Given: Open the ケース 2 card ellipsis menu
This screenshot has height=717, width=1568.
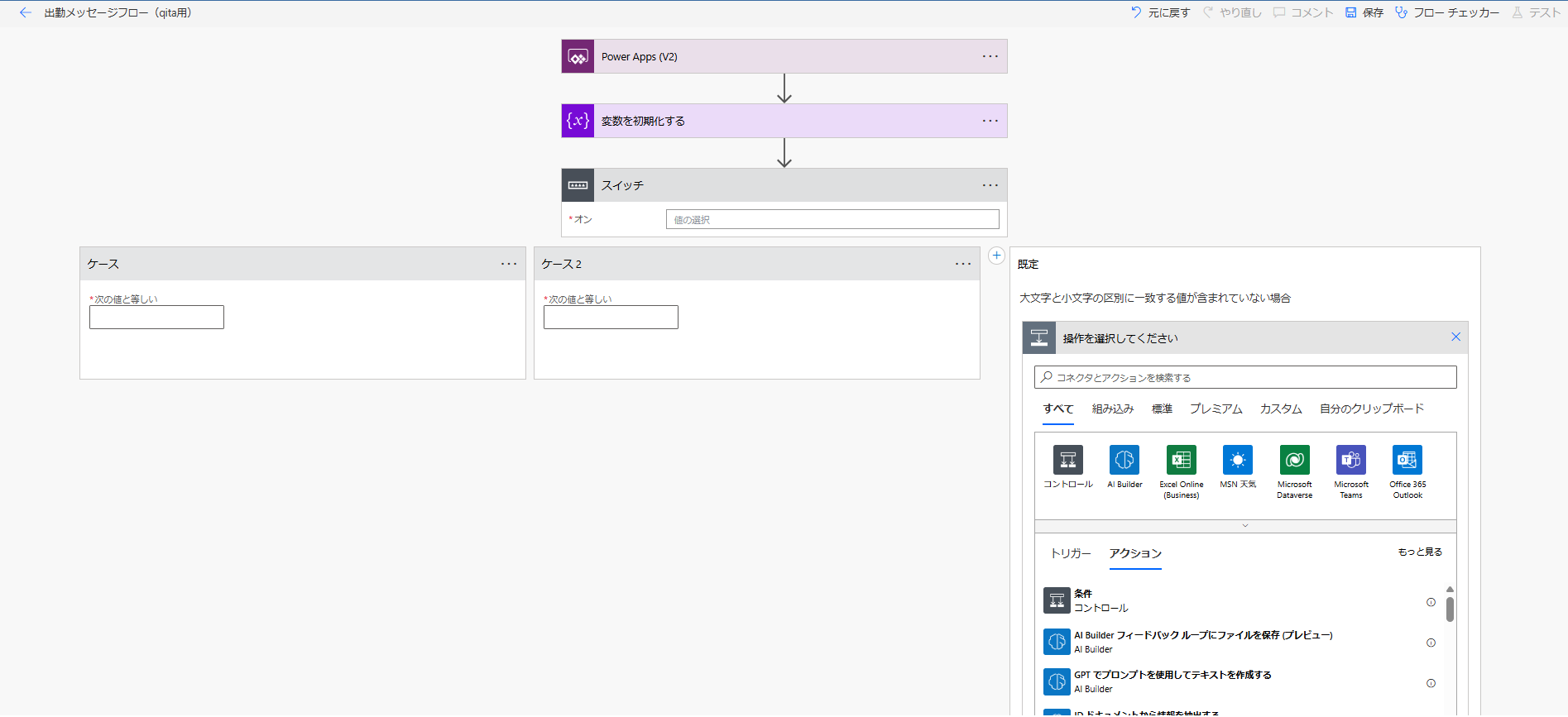Looking at the screenshot, I should (x=963, y=264).
